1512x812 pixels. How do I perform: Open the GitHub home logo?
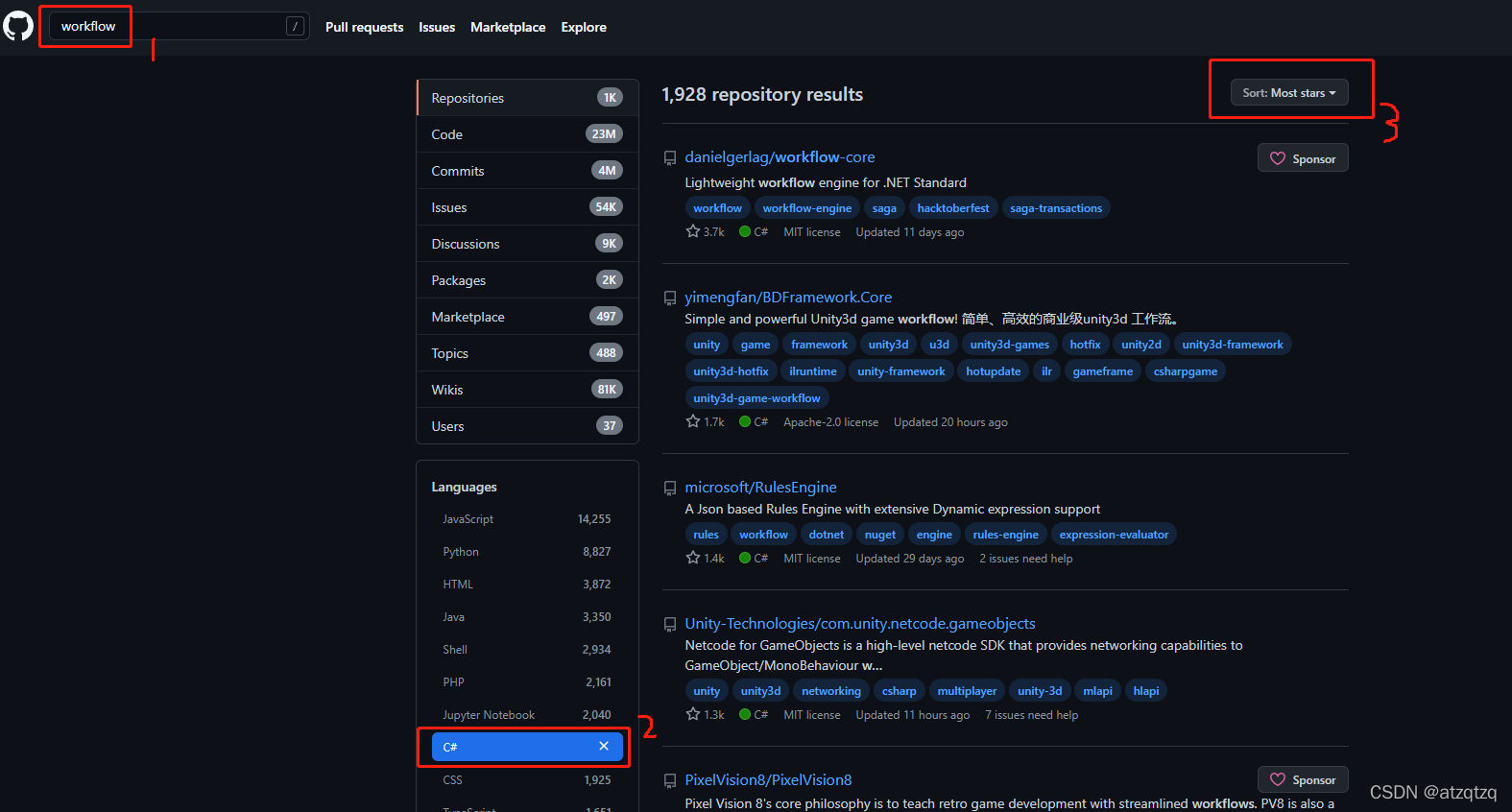tap(18, 26)
